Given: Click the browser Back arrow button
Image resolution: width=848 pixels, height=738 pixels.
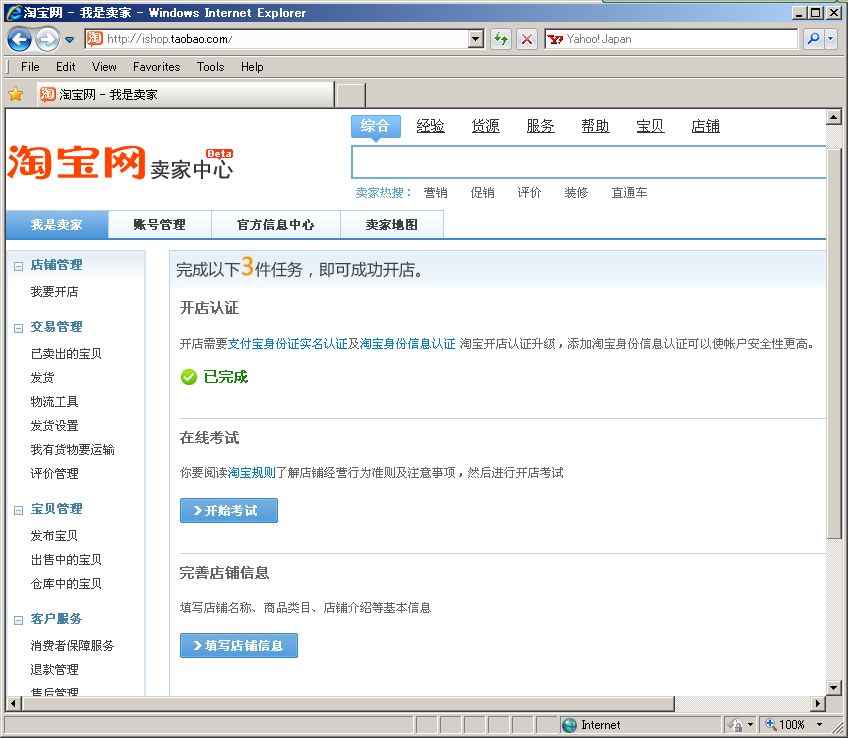Looking at the screenshot, I should pyautogui.click(x=19, y=39).
